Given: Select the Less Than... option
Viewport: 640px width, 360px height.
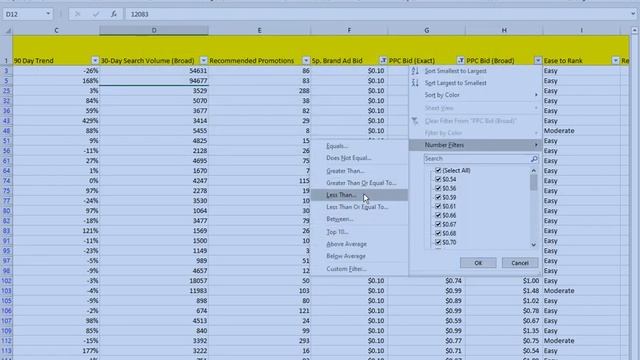Looking at the screenshot, I should 359,195.
